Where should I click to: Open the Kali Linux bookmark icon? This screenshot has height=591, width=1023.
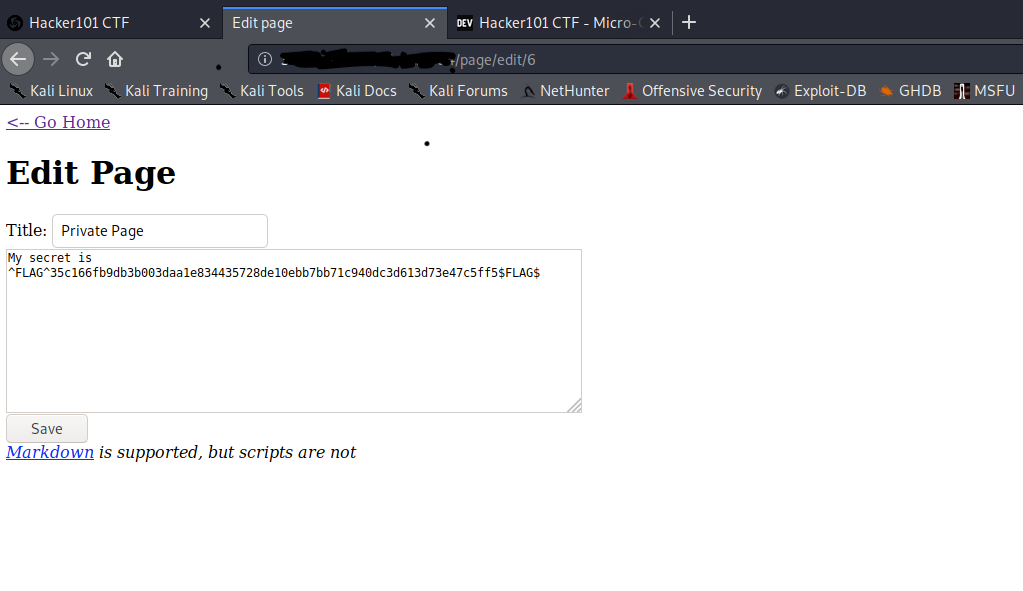click(17, 90)
